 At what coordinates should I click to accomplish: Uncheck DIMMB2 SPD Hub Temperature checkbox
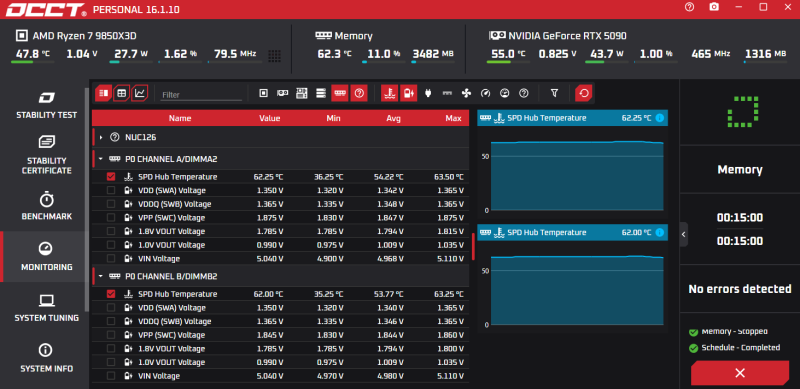point(111,294)
